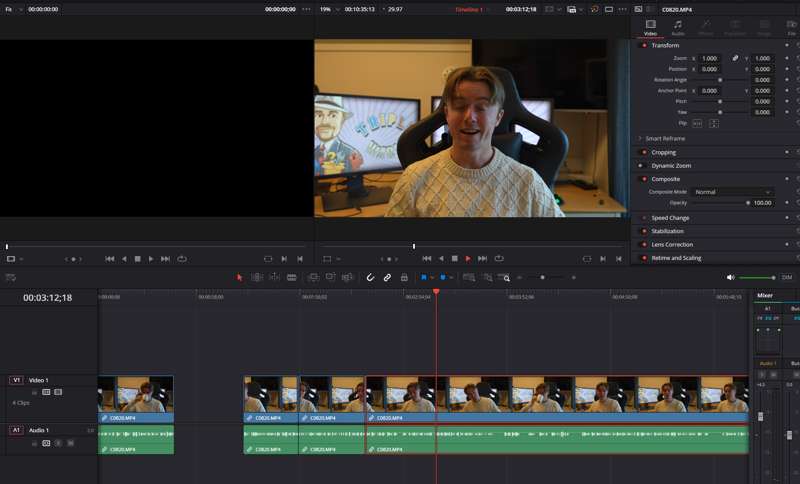Viewport: 800px width, 484px height.
Task: Disable the Cropping section toggle
Action: [644, 152]
